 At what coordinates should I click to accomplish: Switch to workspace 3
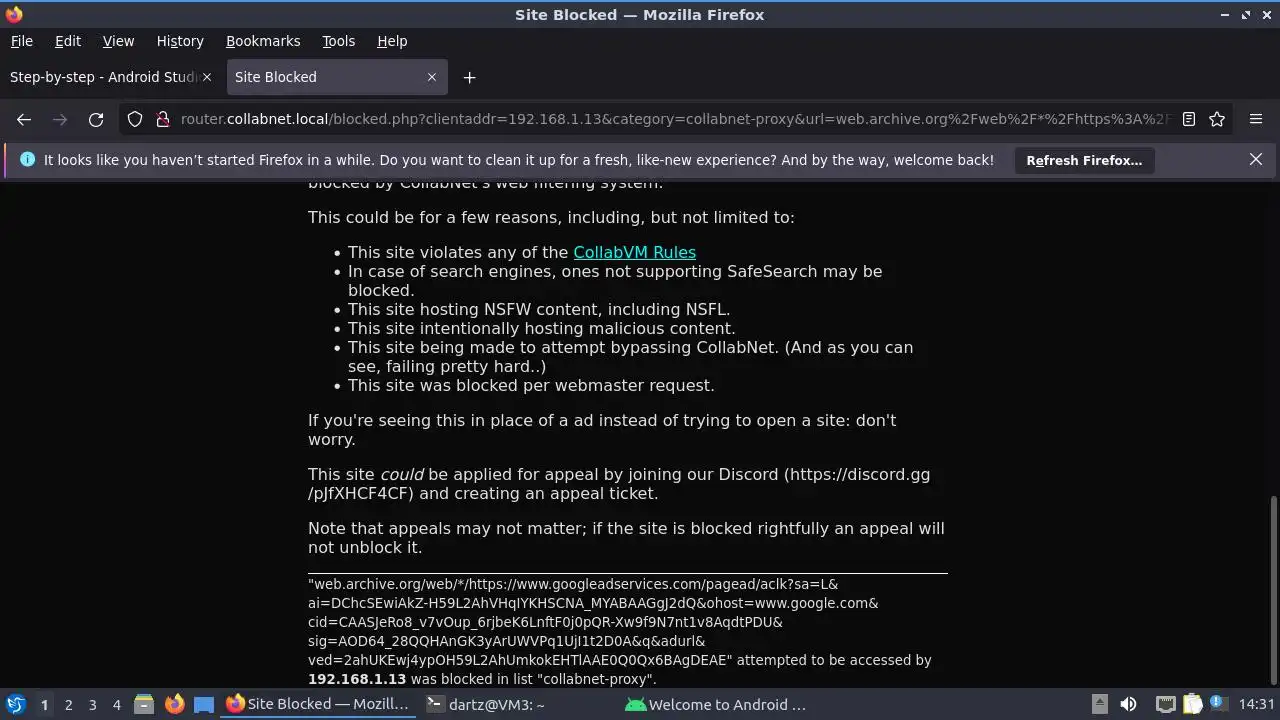click(92, 705)
